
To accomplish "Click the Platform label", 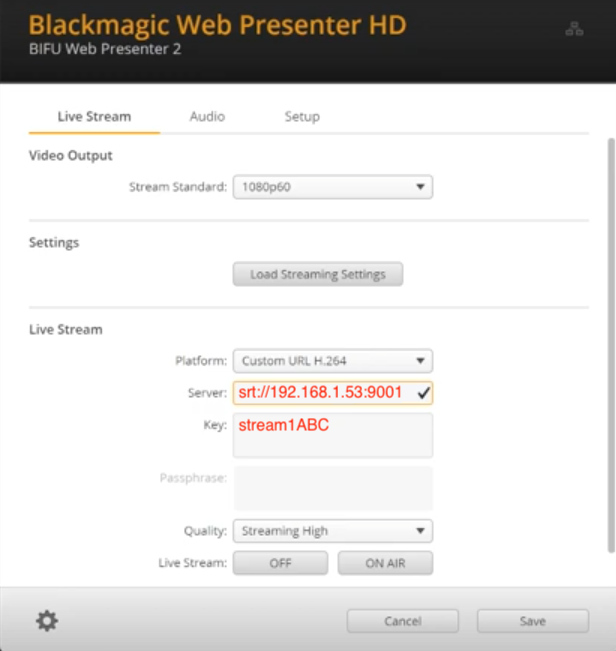I will [201, 361].
